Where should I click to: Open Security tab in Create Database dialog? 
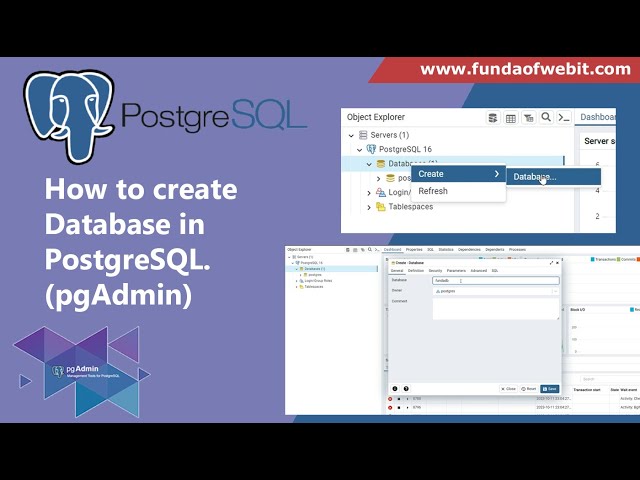coord(435,271)
